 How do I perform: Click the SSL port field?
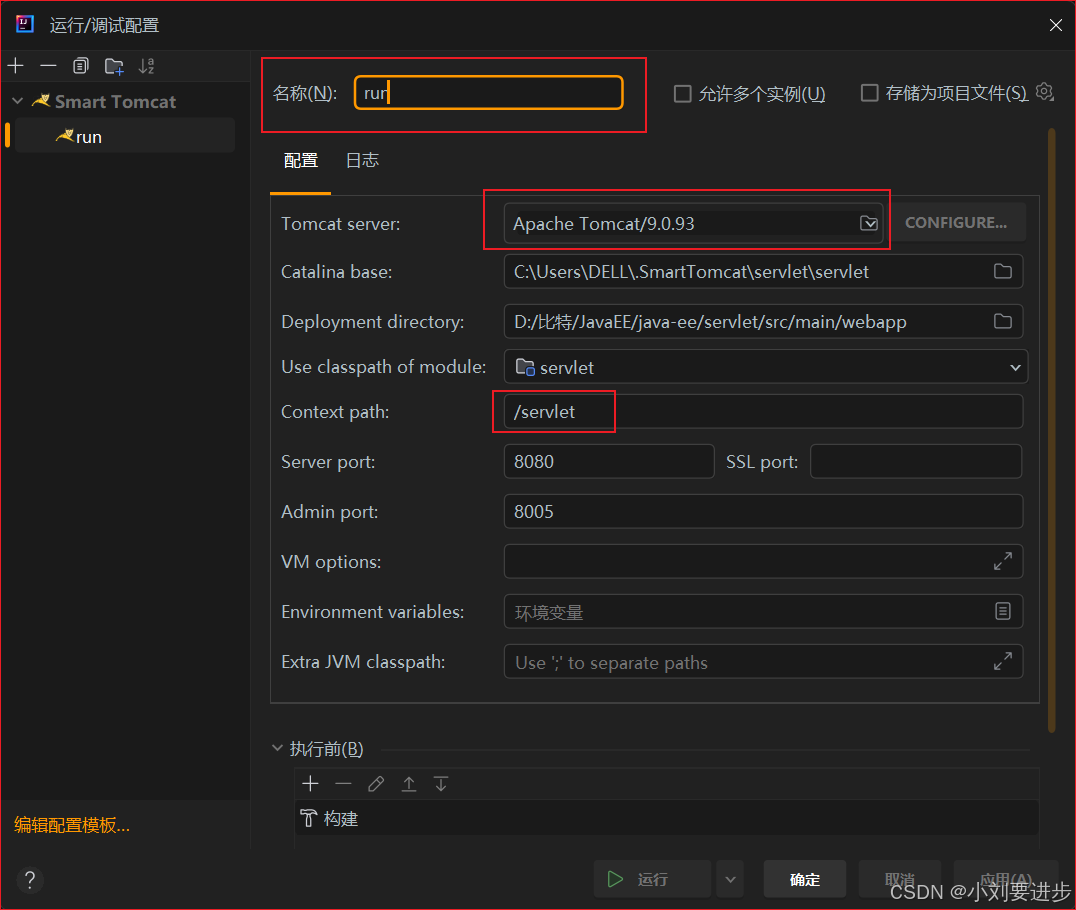coord(915,461)
